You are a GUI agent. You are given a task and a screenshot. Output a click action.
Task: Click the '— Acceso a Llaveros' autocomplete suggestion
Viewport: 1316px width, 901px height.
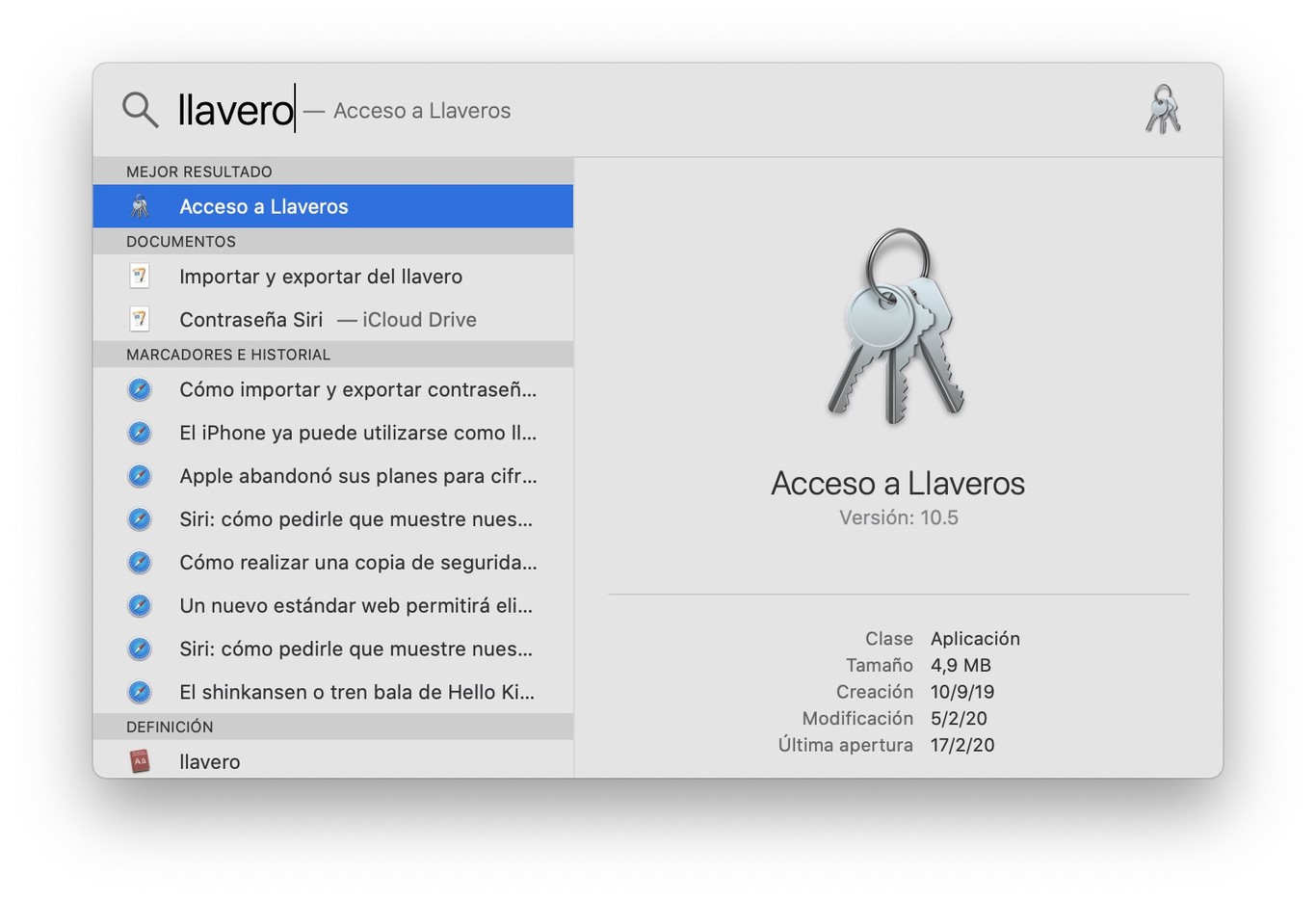coord(408,111)
